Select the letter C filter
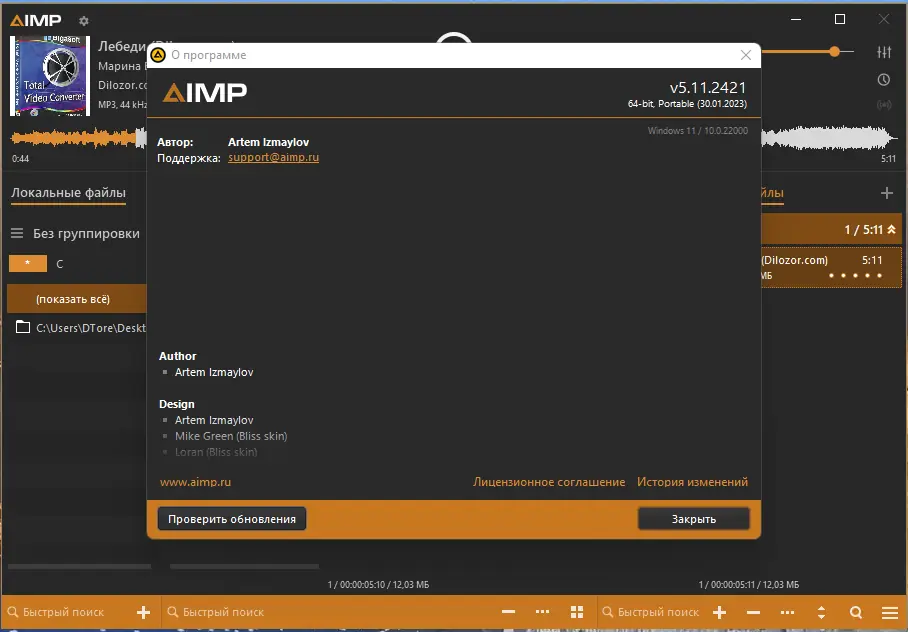The height and width of the screenshot is (632, 908). click(x=60, y=264)
